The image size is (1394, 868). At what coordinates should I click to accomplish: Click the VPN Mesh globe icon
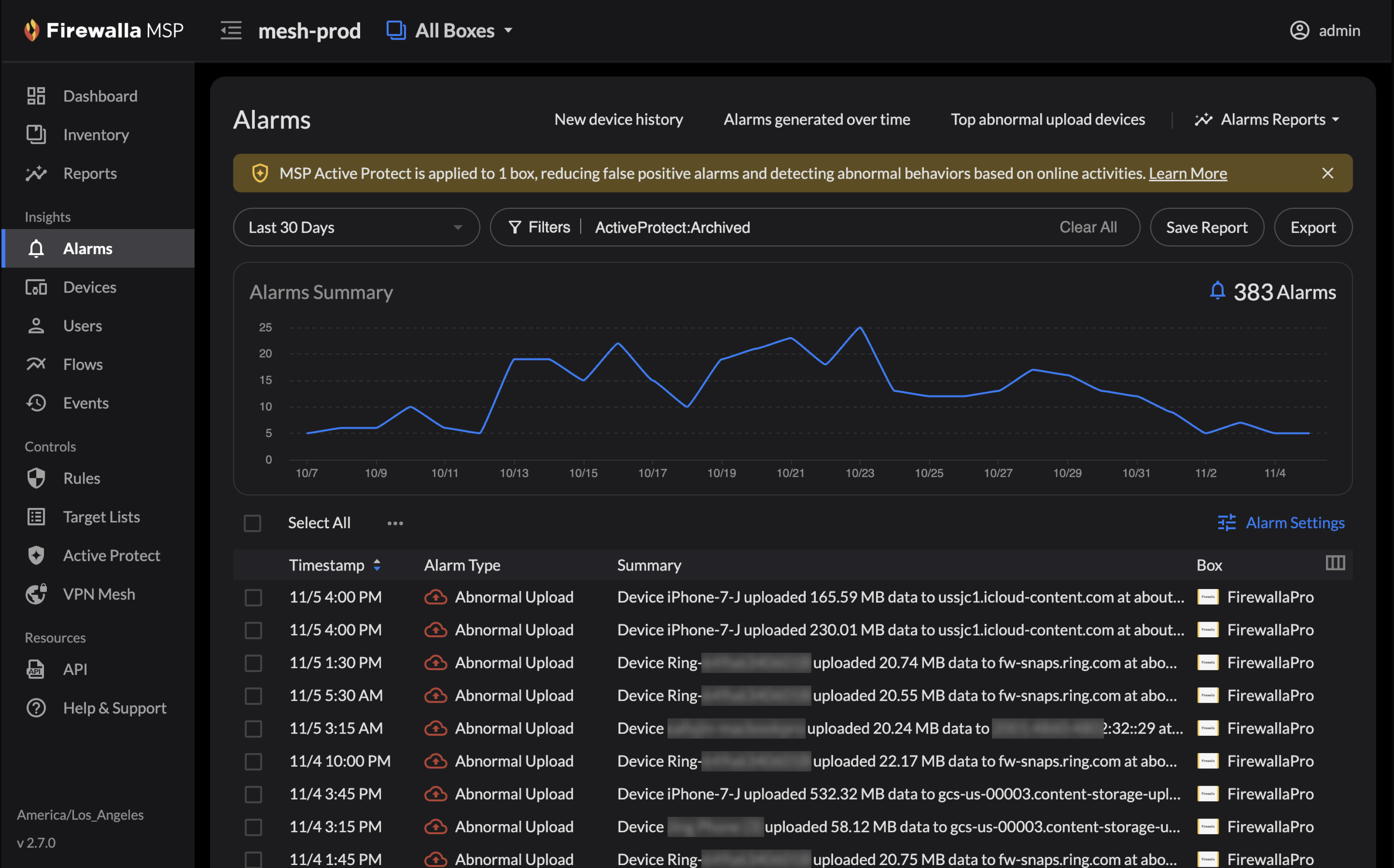pos(36,594)
